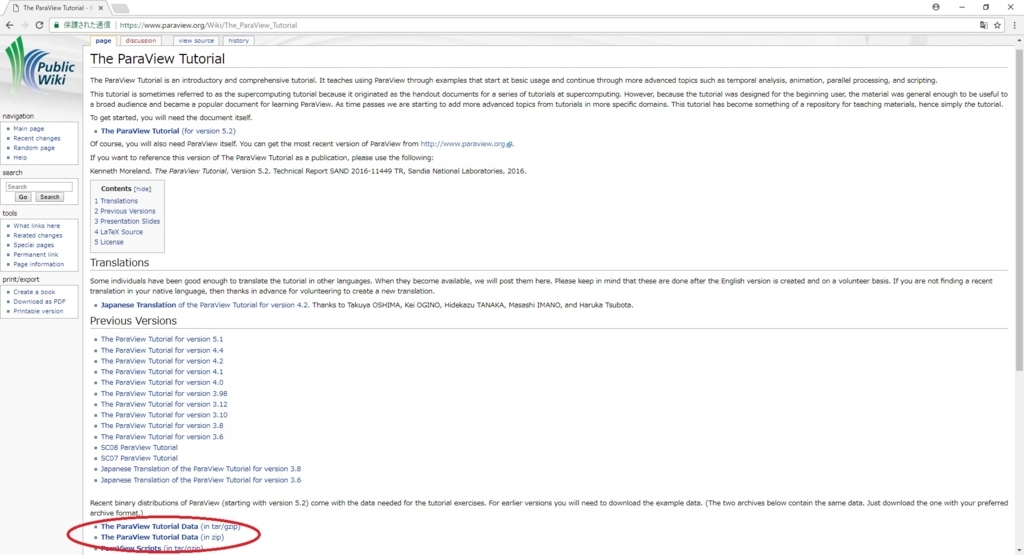1024x555 pixels.
Task: Jump to 1 Translations in contents
Action: pos(116,201)
